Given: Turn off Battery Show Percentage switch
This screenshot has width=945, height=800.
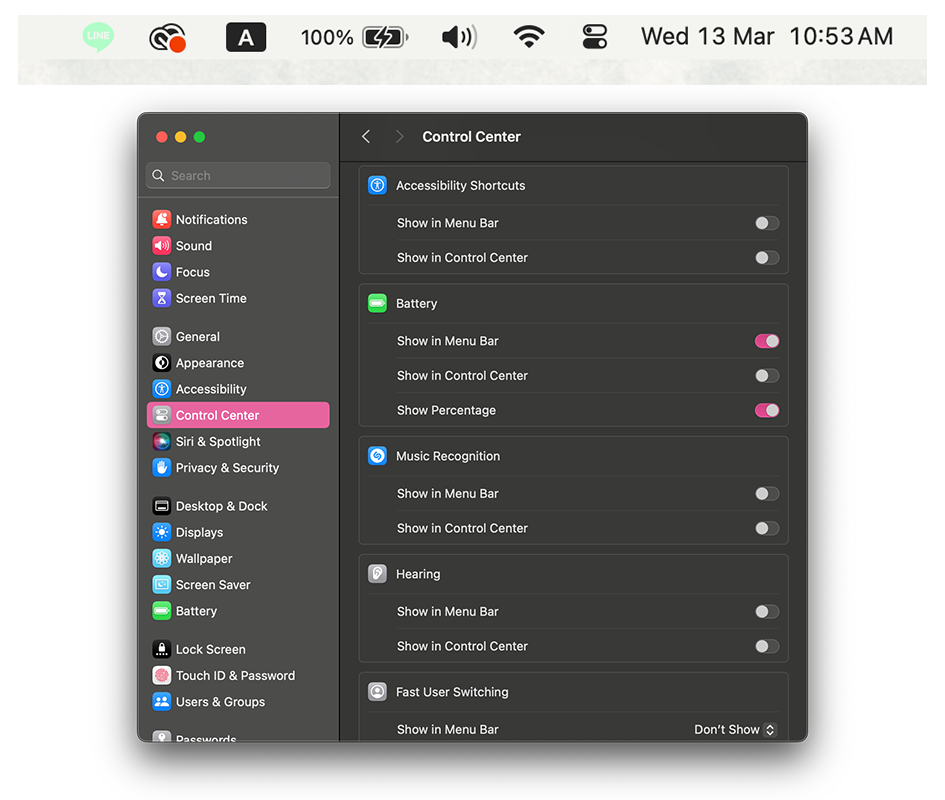Looking at the screenshot, I should [767, 411].
